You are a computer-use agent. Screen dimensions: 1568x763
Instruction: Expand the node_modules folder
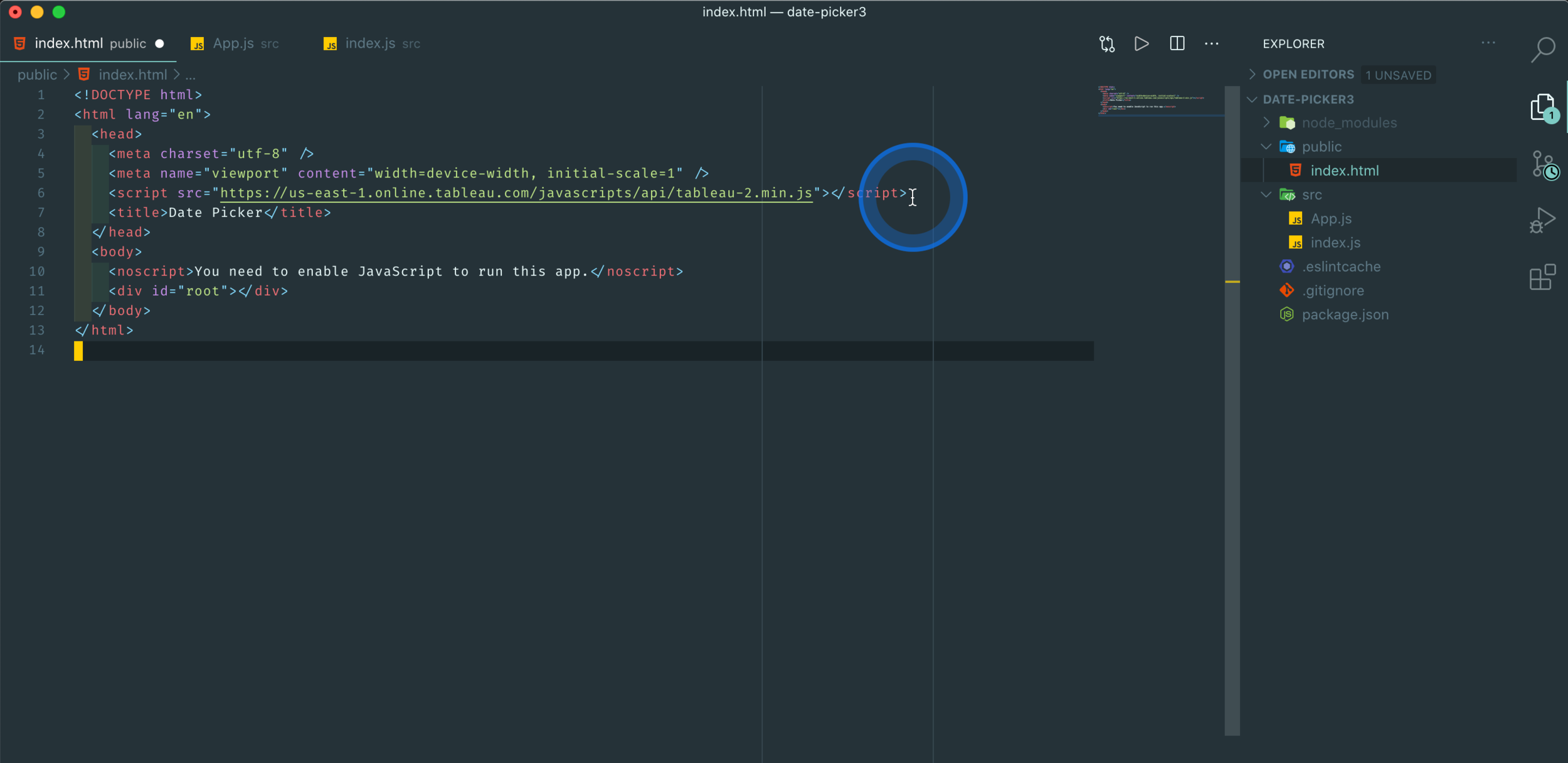tap(1349, 123)
